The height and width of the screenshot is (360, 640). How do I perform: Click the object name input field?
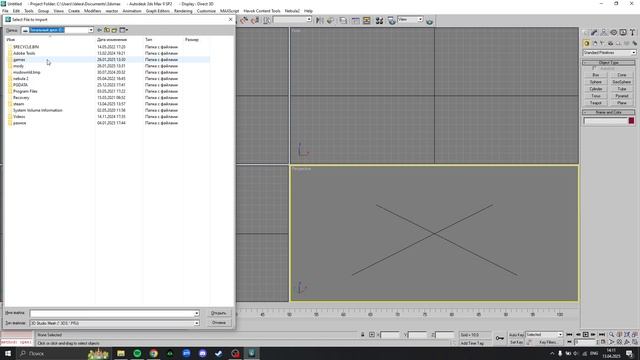pyautogui.click(x=605, y=121)
